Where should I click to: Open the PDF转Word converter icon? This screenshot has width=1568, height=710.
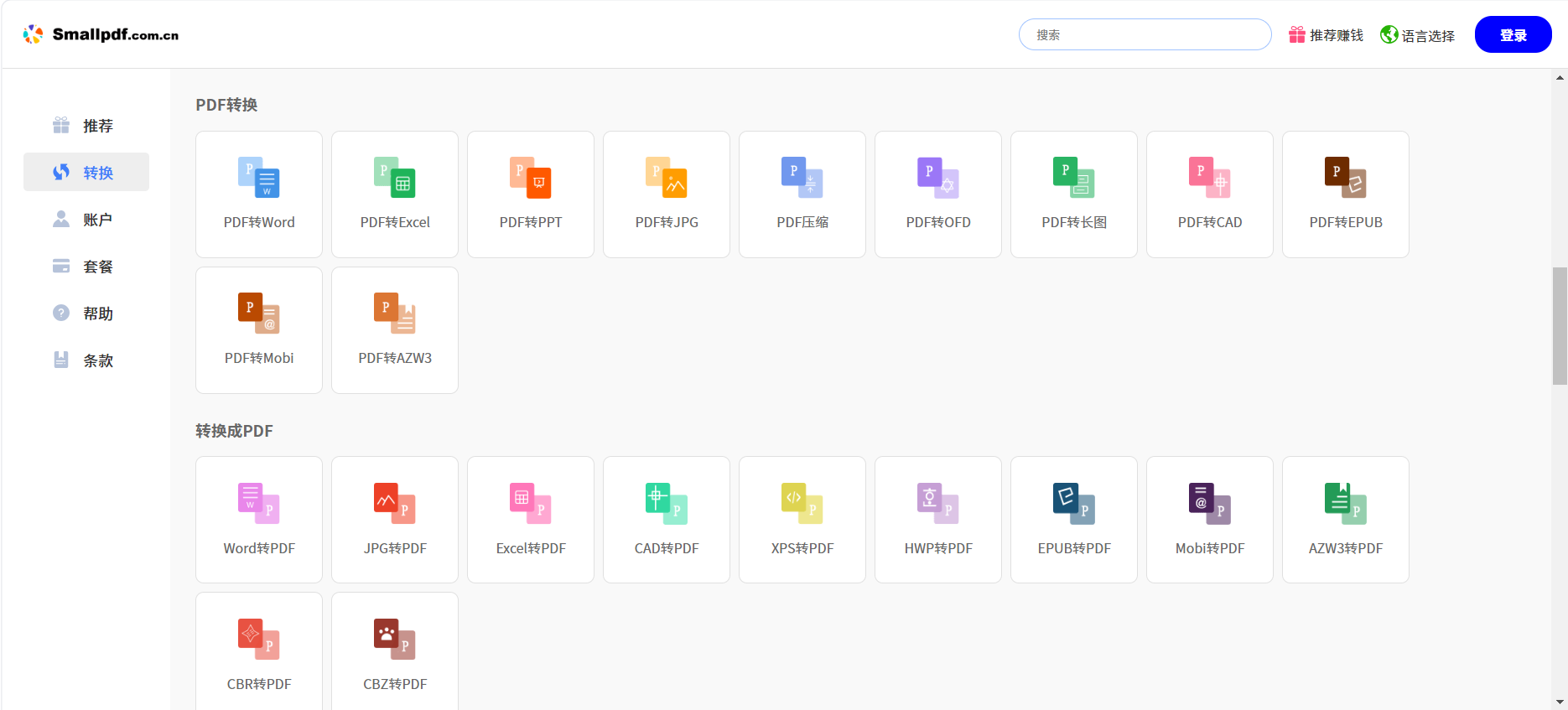tap(258, 178)
